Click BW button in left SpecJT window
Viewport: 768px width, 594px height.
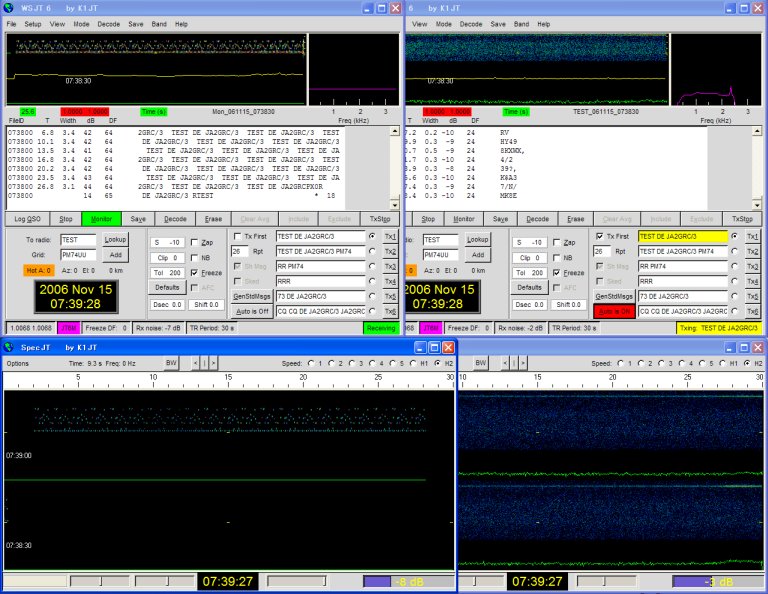pos(171,363)
